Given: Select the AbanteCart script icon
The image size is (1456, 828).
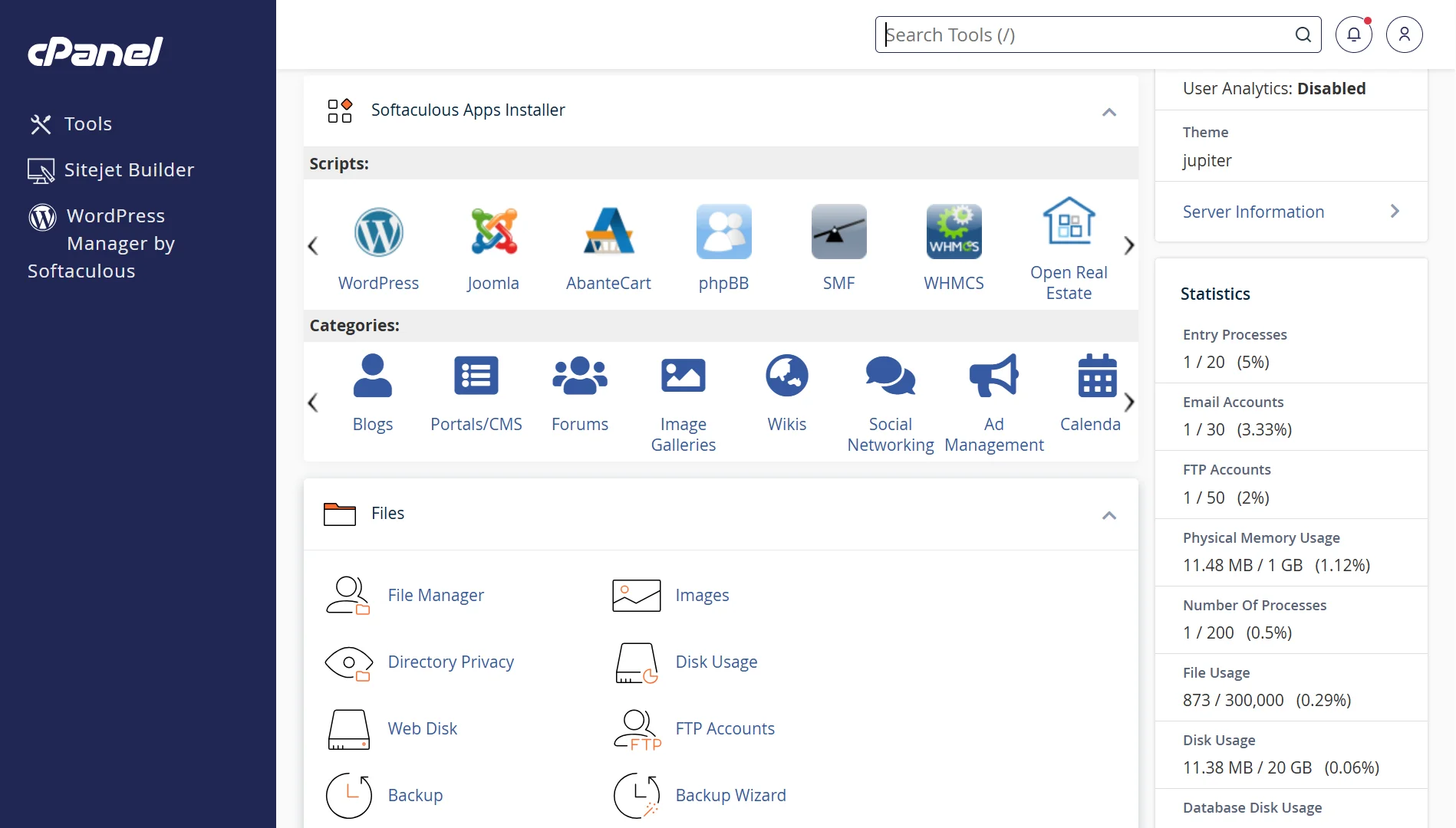Looking at the screenshot, I should pos(608,232).
